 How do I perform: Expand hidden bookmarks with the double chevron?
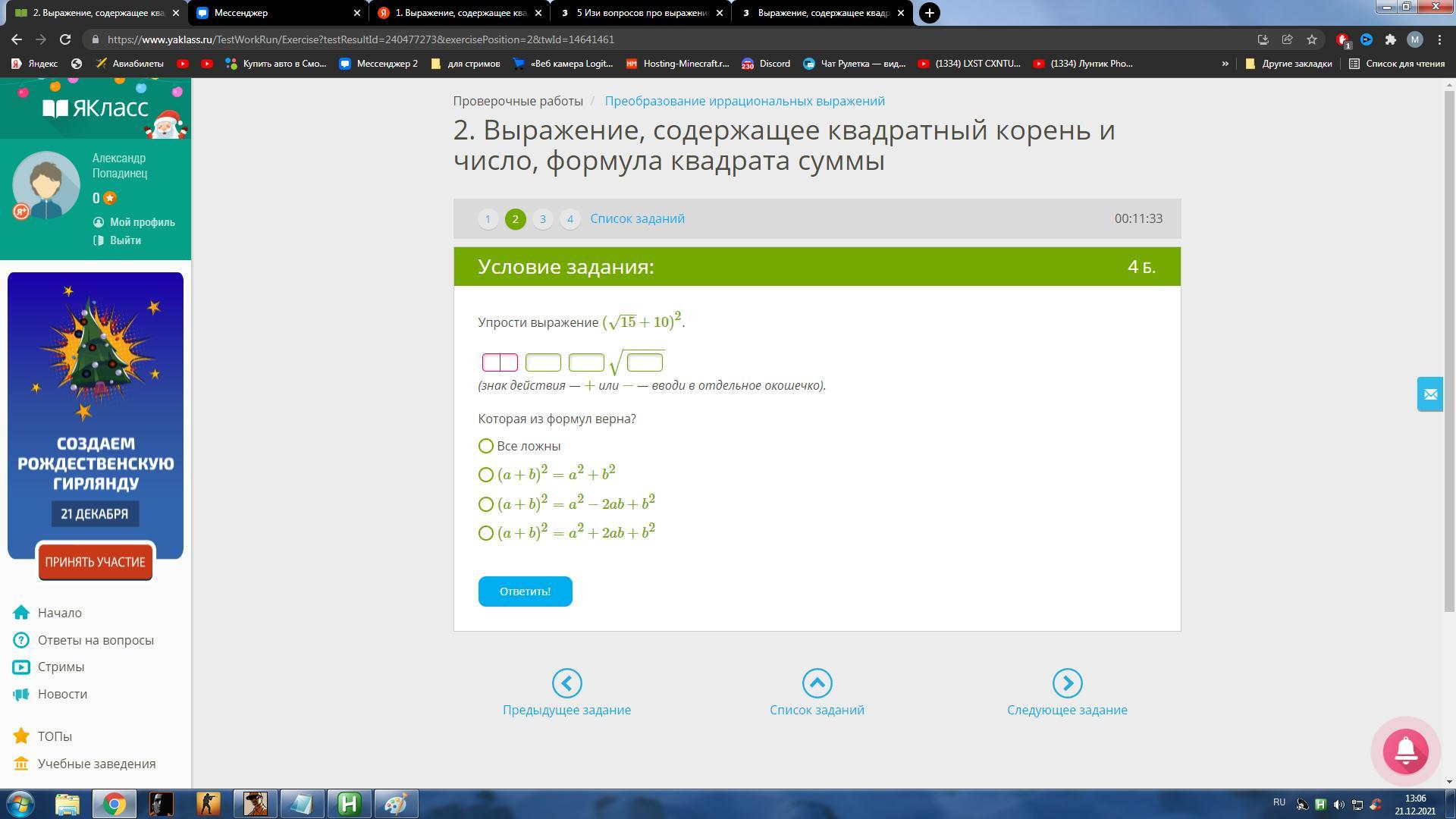[1225, 64]
